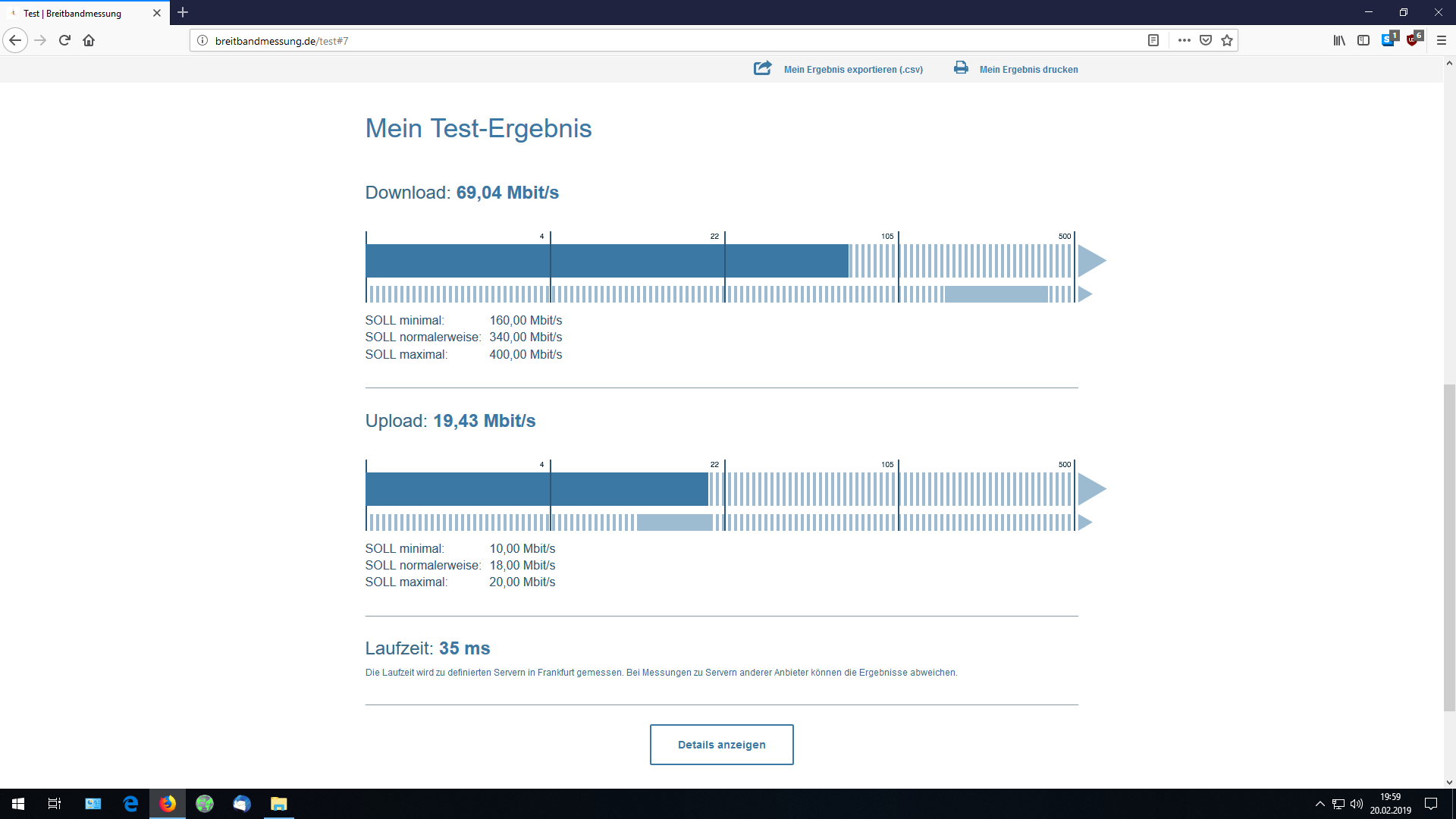Open File Explorer from the taskbar
Image resolution: width=1456 pixels, height=819 pixels.
point(279,804)
